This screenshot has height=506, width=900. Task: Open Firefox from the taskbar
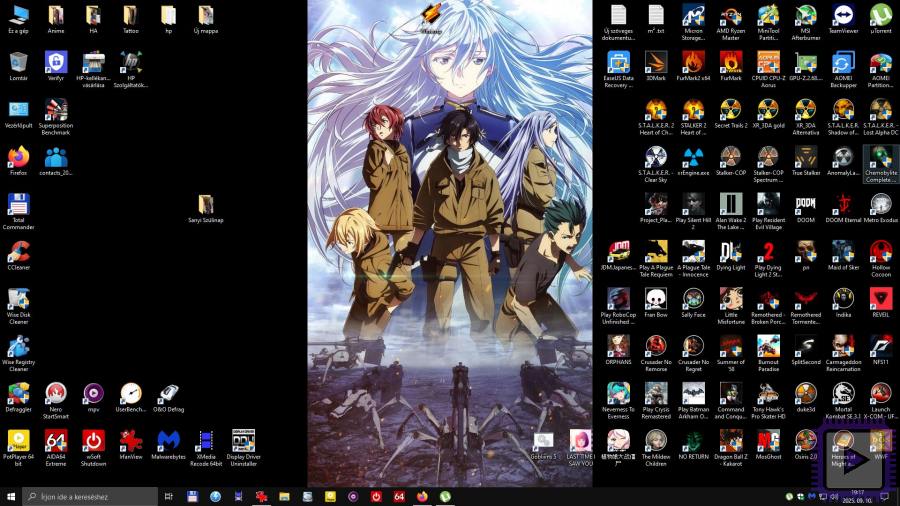(x=422, y=496)
